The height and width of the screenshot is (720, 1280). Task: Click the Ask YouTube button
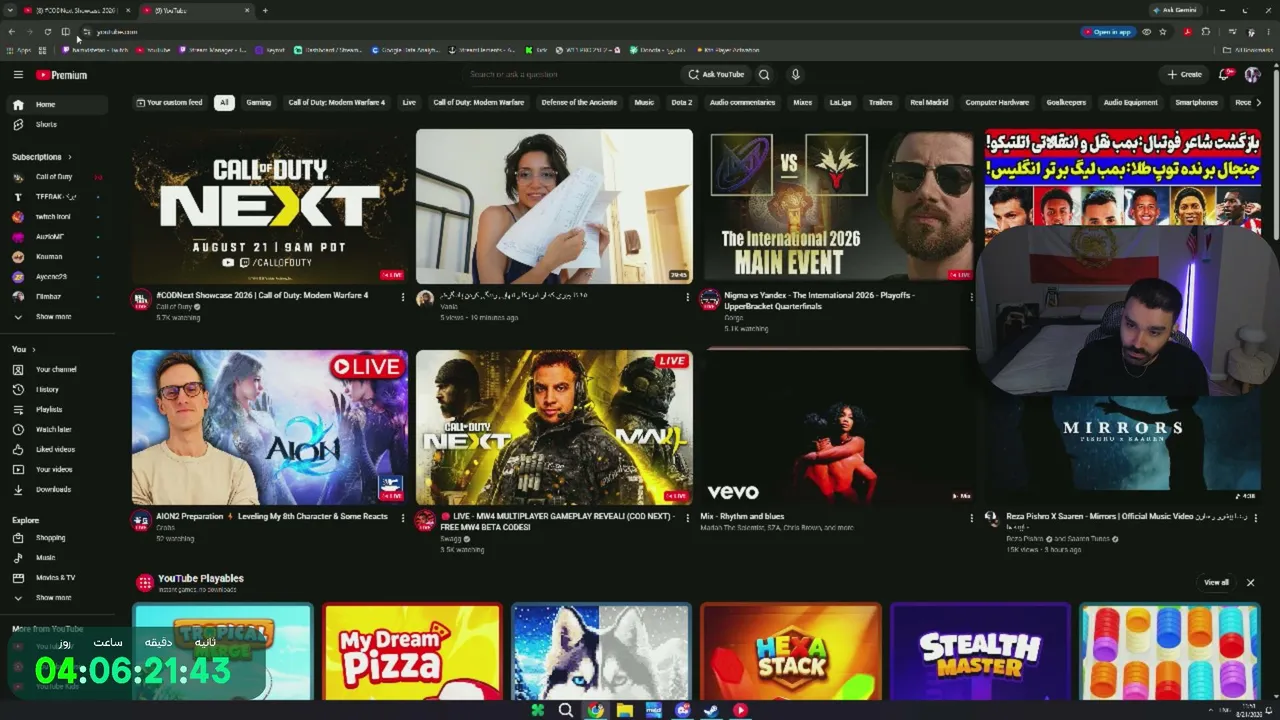pyautogui.click(x=716, y=74)
